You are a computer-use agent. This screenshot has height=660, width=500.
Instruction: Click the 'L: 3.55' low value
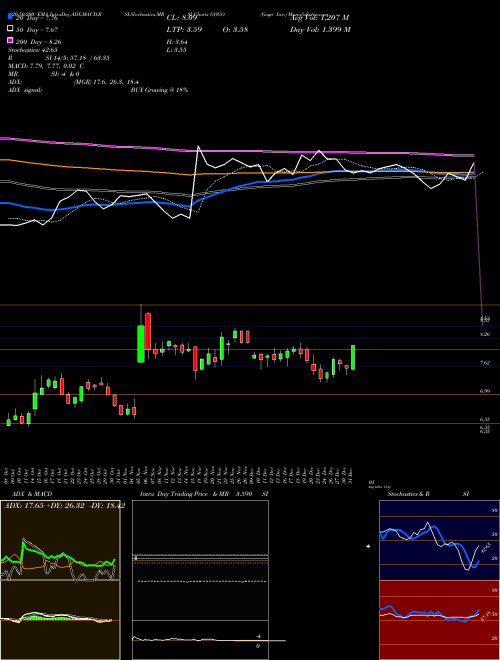177,50
